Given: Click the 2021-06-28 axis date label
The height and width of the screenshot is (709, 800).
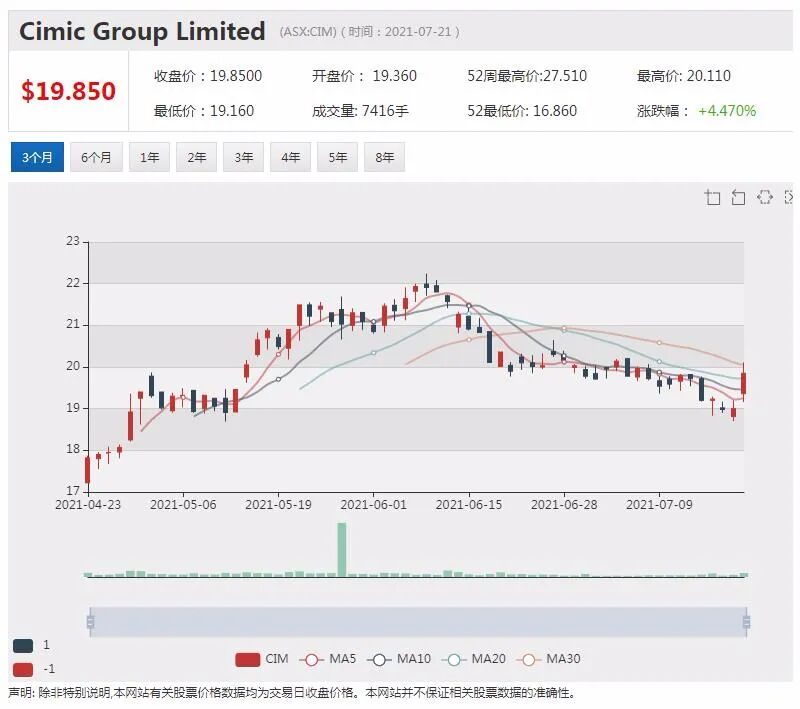Looking at the screenshot, I should [564, 504].
